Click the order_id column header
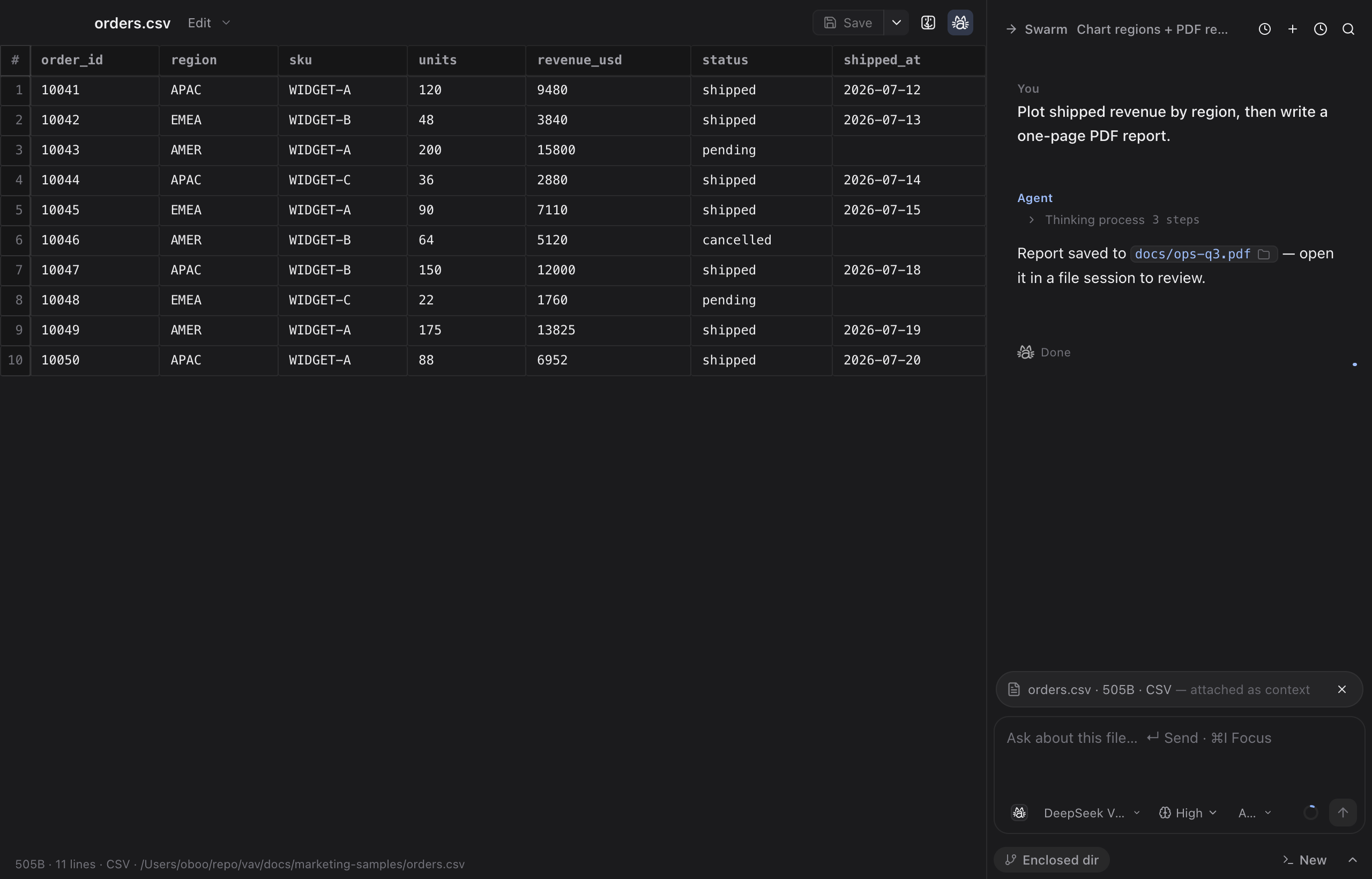This screenshot has height=879, width=1372. pyautogui.click(x=95, y=60)
